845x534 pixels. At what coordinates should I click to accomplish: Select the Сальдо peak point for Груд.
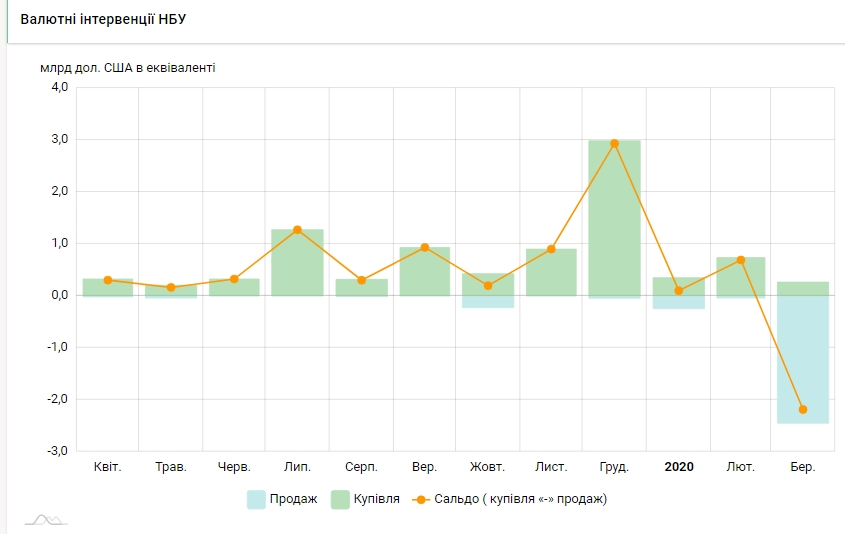pyautogui.click(x=614, y=143)
